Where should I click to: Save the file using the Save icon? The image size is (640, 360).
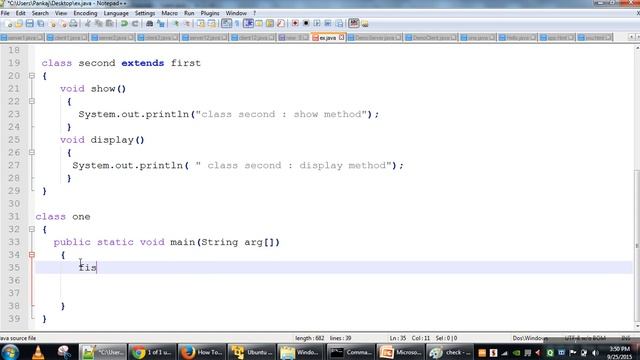(x=29, y=24)
